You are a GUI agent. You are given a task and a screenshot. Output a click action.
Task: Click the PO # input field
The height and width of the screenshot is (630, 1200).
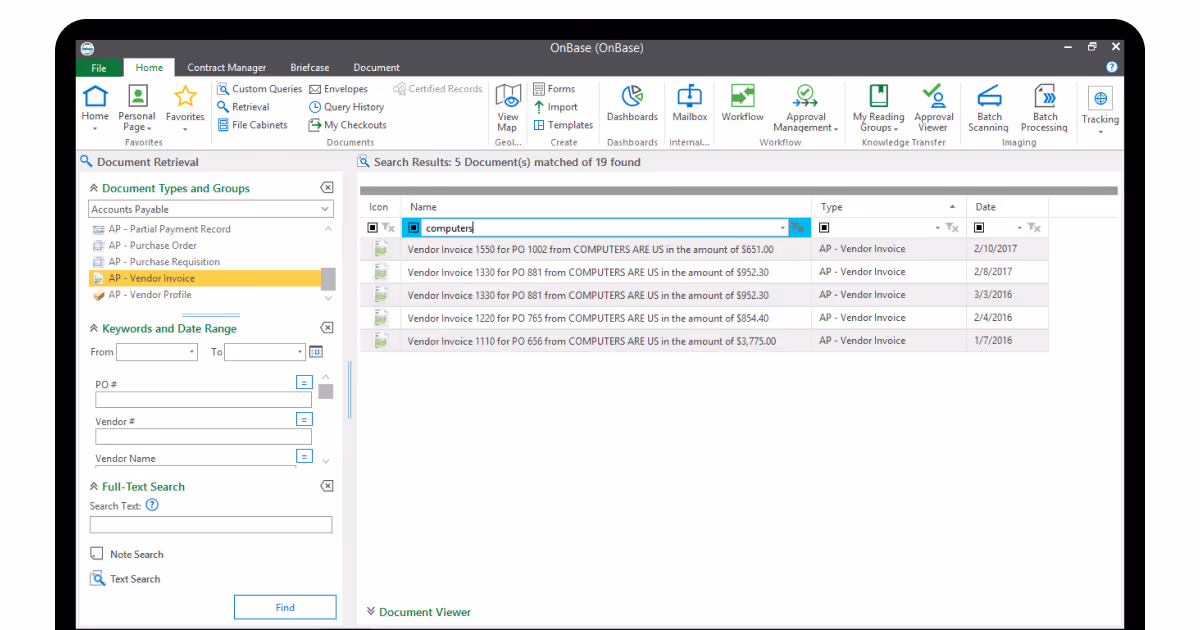(203, 399)
